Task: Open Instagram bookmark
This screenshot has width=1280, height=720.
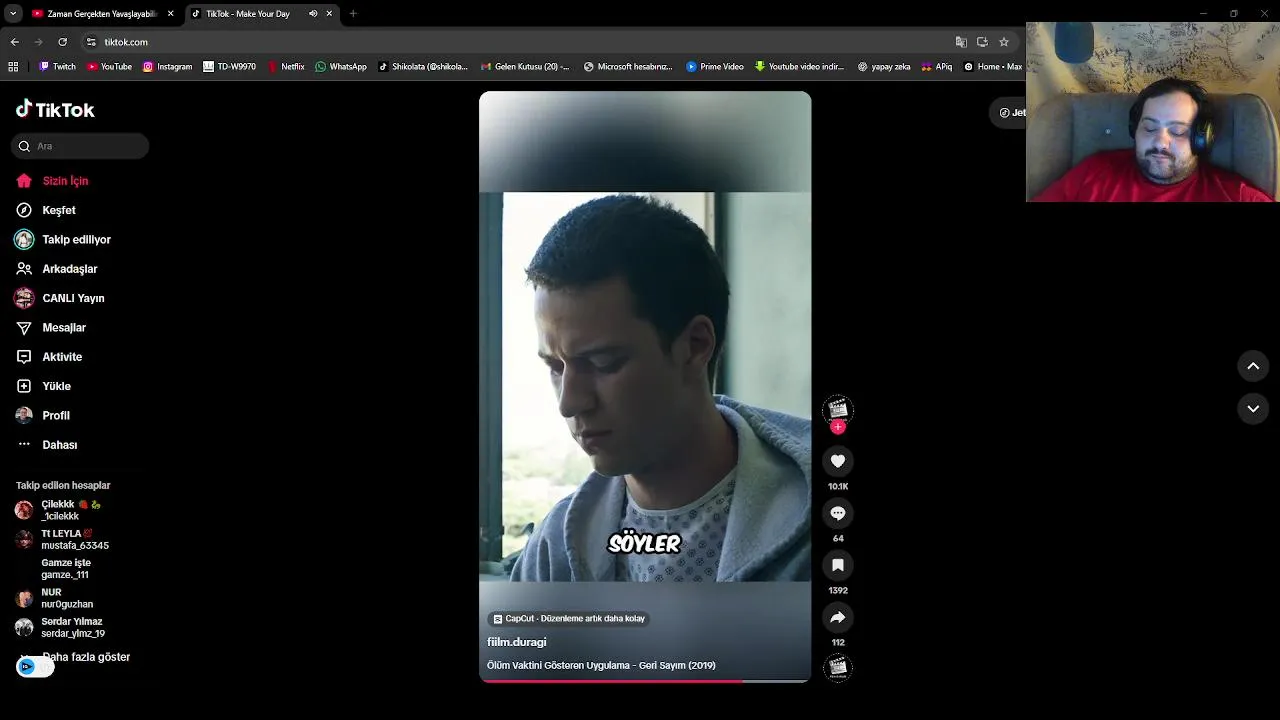Action: point(167,67)
